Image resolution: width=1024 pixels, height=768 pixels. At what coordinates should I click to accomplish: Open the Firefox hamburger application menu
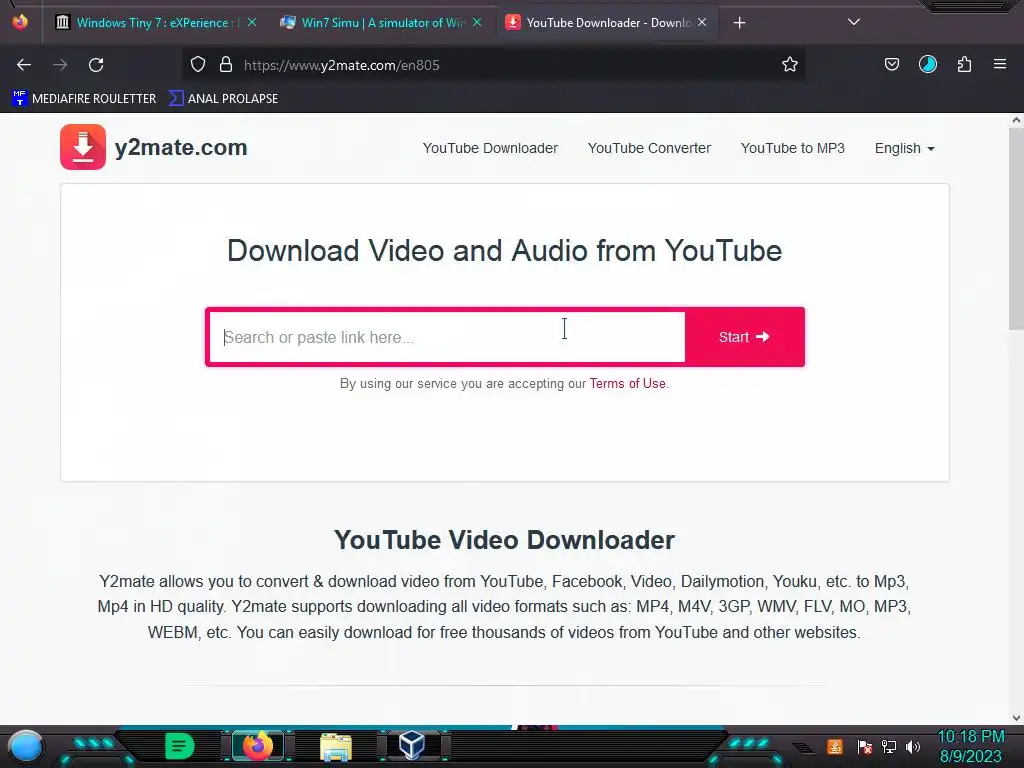[x=1000, y=65]
